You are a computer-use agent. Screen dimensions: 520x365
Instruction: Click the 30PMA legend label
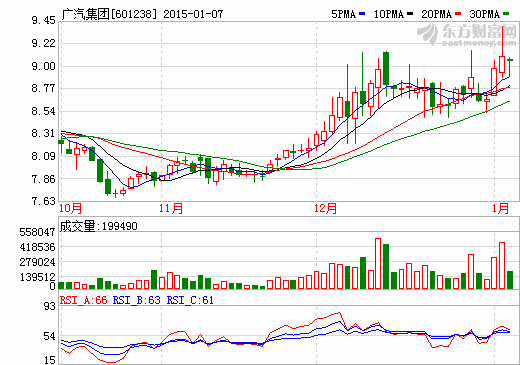(x=484, y=14)
